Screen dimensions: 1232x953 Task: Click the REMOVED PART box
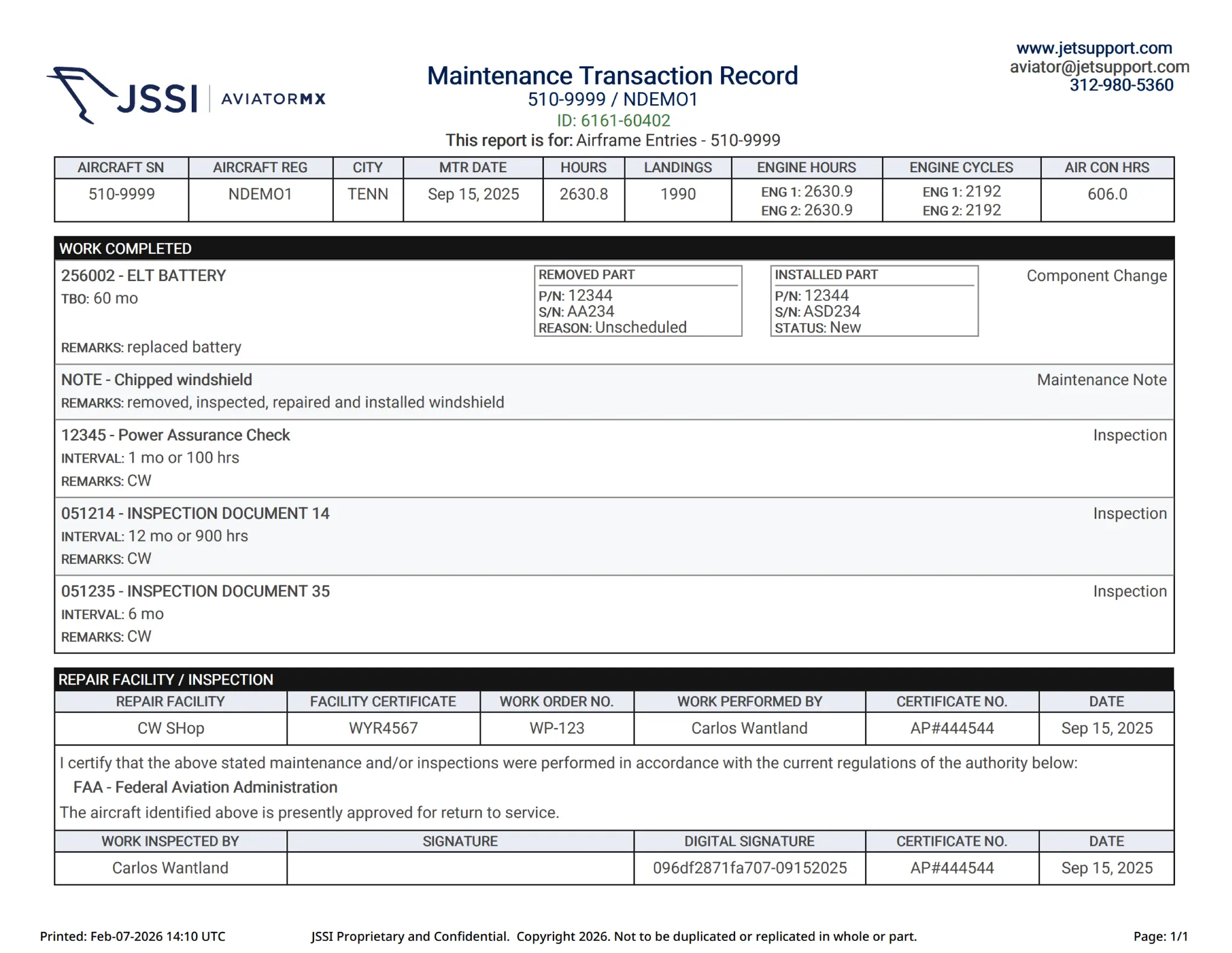(638, 301)
